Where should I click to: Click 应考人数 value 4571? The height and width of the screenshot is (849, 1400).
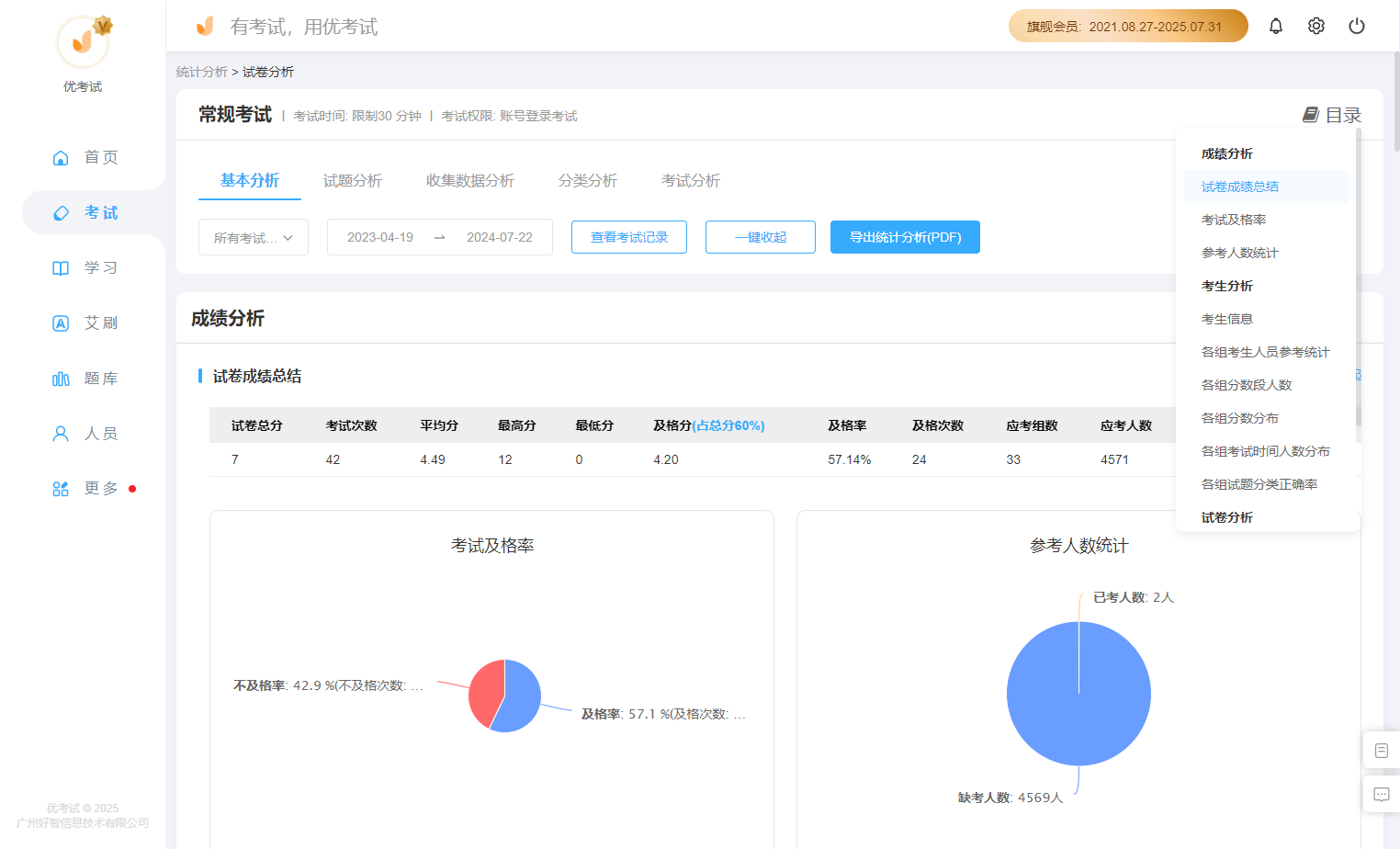[x=1114, y=459]
